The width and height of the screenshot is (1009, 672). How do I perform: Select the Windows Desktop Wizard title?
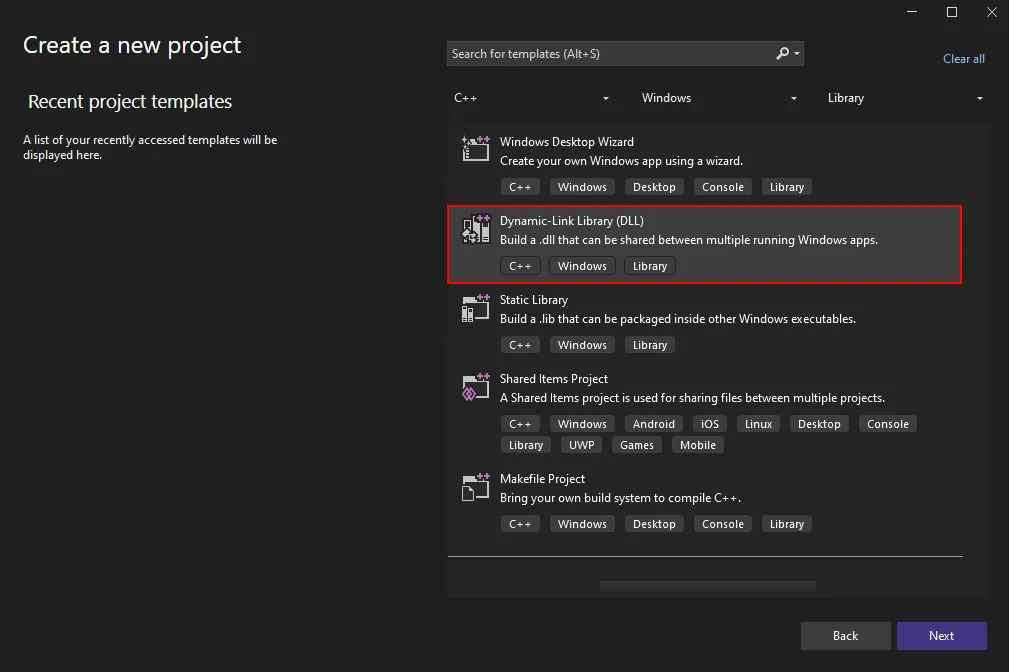tap(566, 142)
